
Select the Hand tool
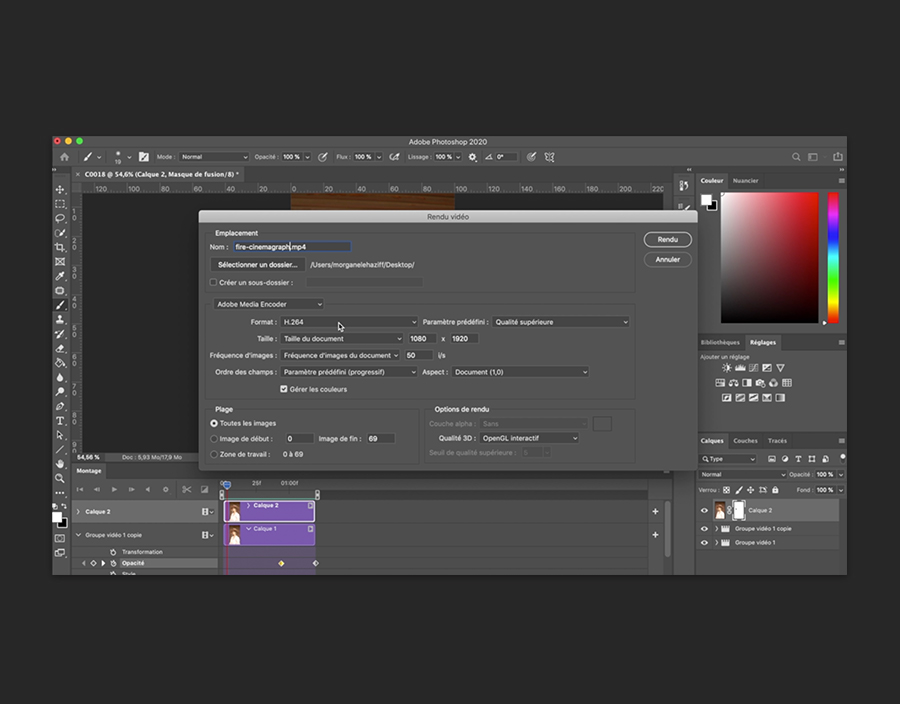point(60,464)
